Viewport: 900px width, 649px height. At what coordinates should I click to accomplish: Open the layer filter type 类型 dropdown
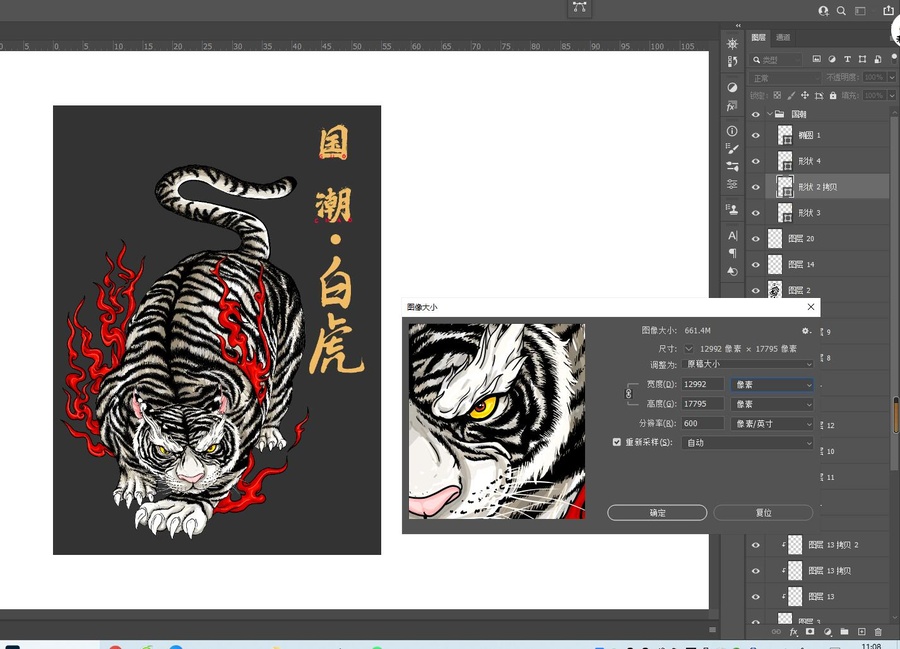(776, 59)
